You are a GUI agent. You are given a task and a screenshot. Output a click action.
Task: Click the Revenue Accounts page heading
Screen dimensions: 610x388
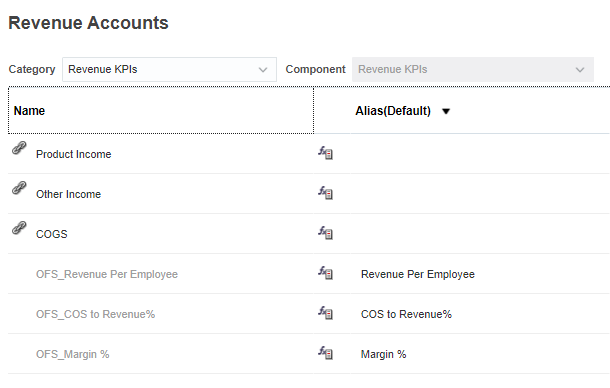(x=88, y=23)
